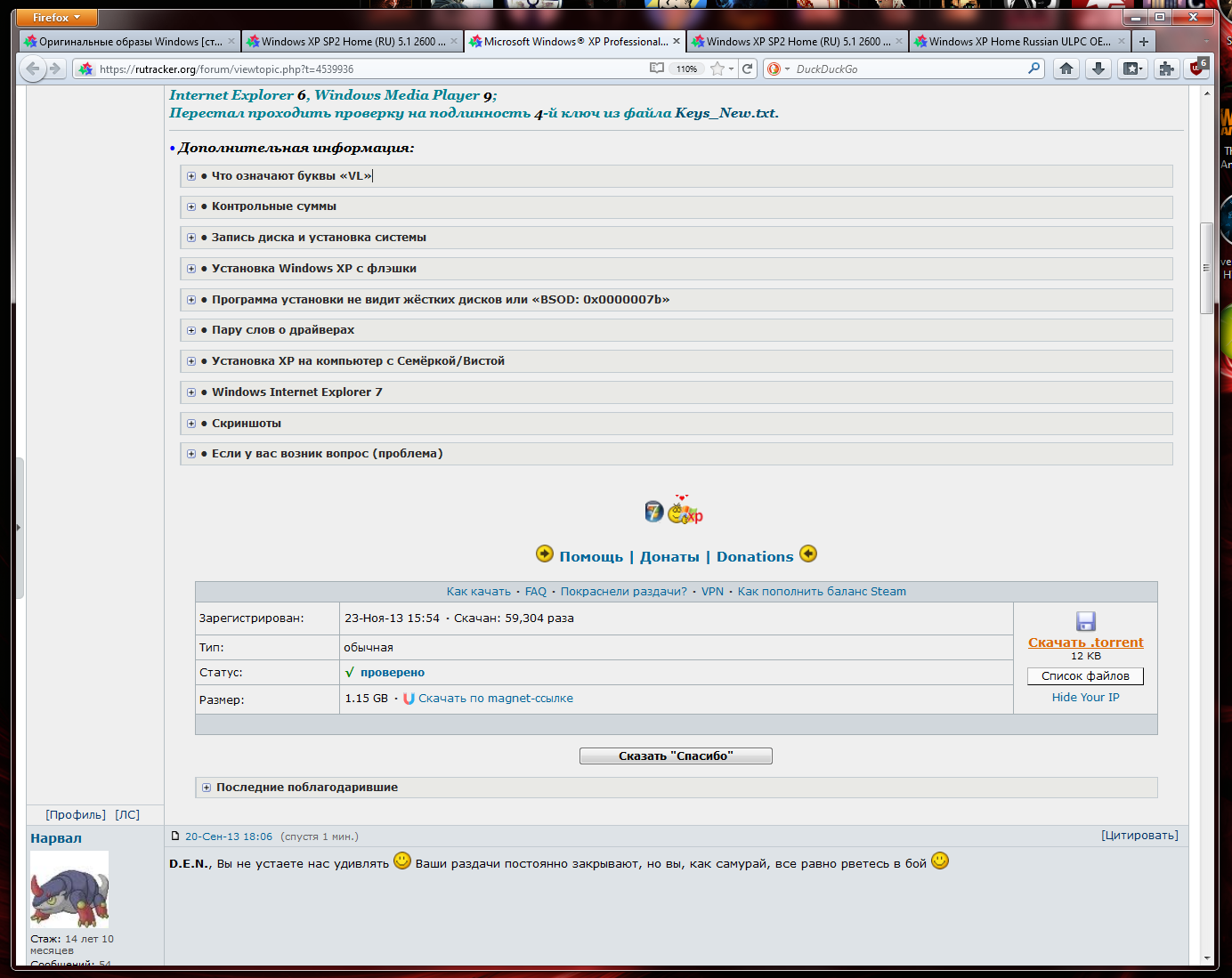Viewport: 1232px width, 978px height.
Task: Open the bookmarks menu toolbar icon
Action: pyautogui.click(x=1132, y=69)
